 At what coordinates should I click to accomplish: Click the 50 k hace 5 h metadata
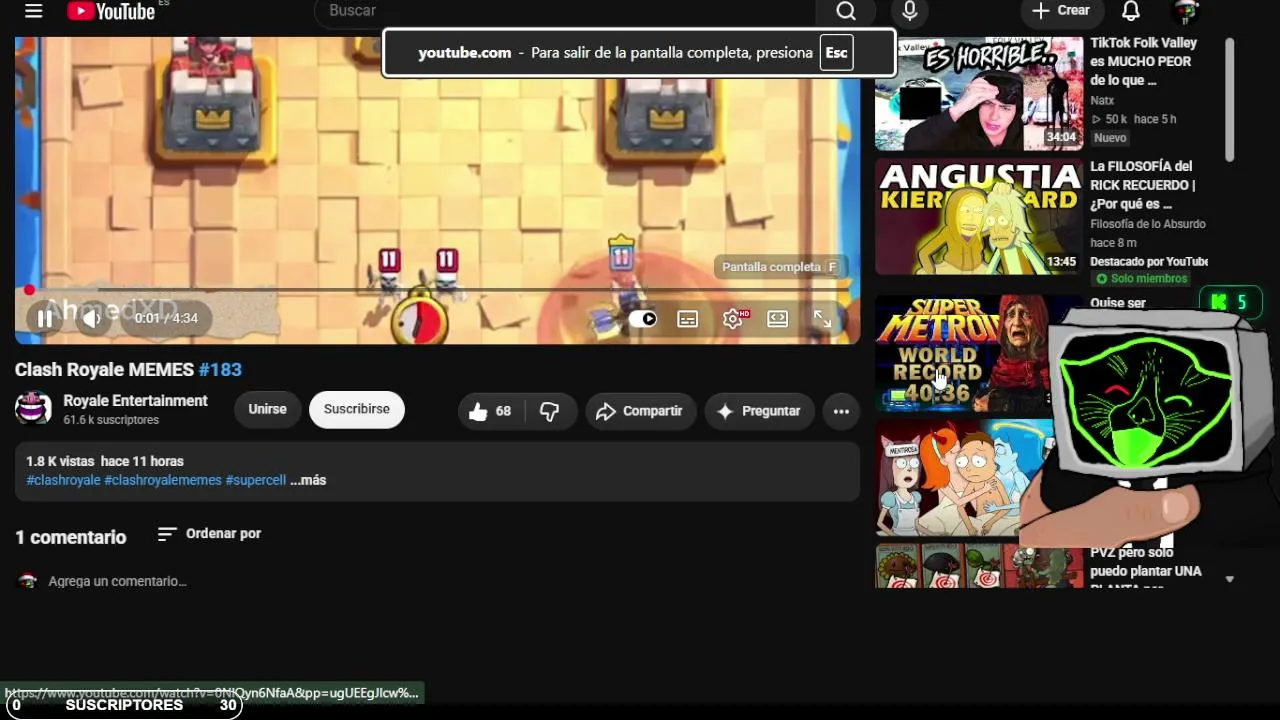pyautogui.click(x=1134, y=119)
